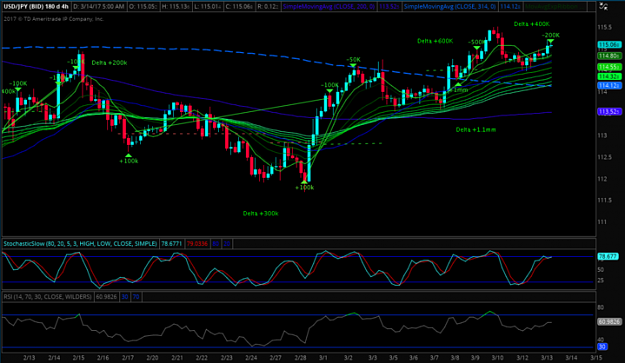Click the StochasticSlow 78.6771 value

click(x=171, y=243)
